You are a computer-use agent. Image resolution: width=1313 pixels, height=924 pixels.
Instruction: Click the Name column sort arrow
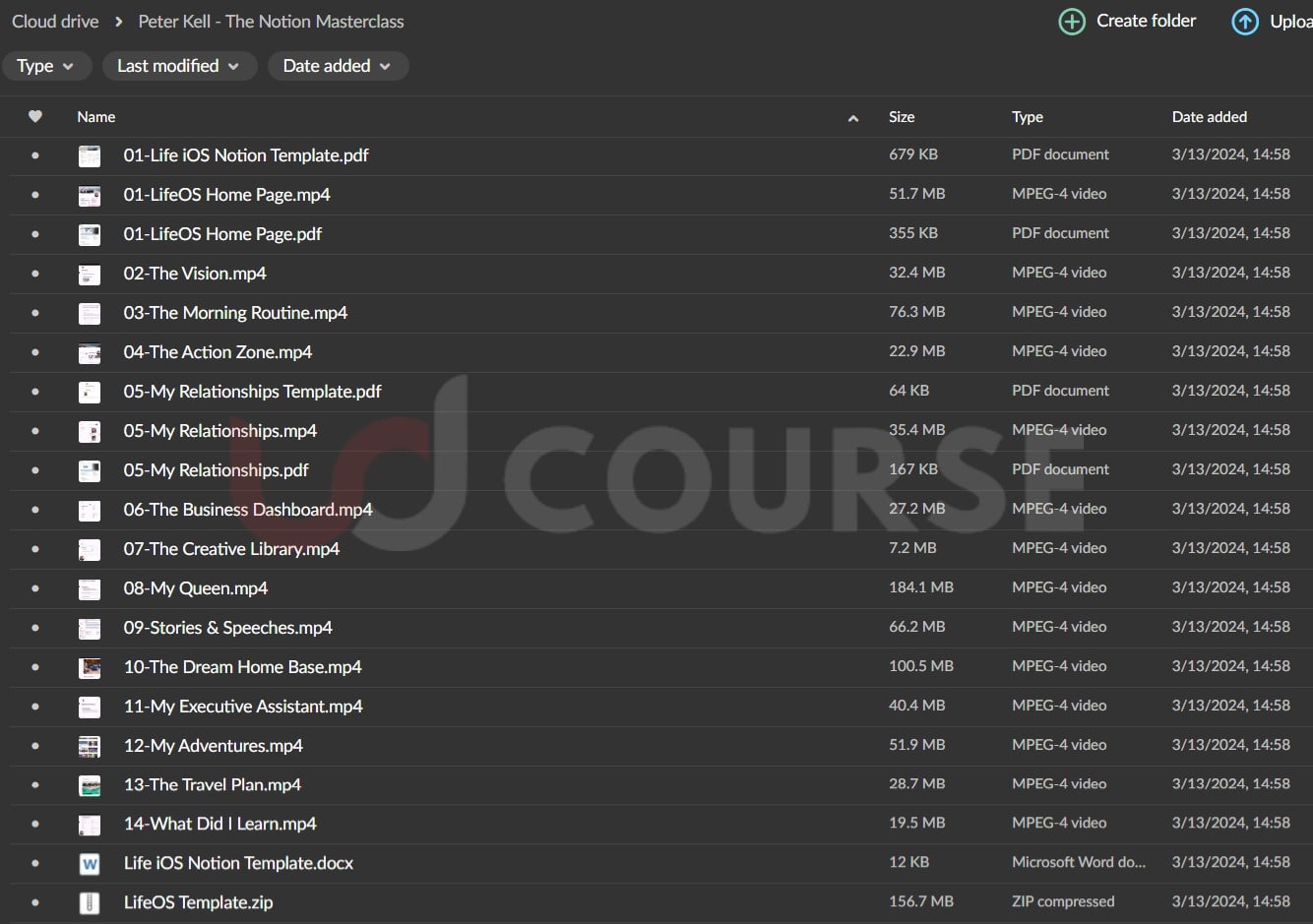(853, 118)
